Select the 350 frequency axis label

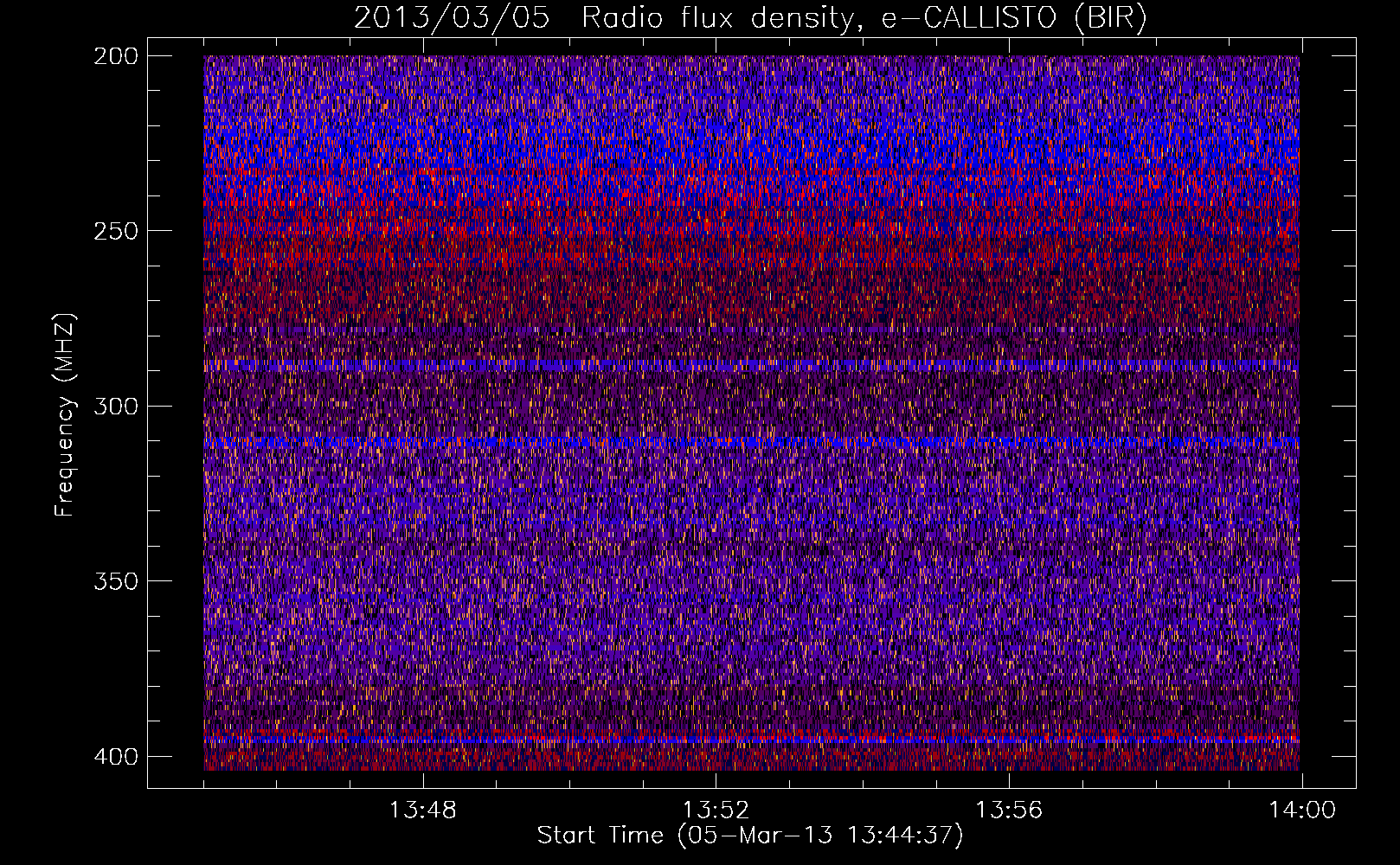(115, 580)
